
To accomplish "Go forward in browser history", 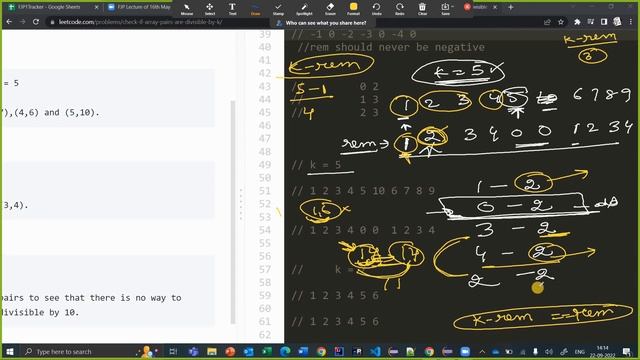I will tap(22, 22).
